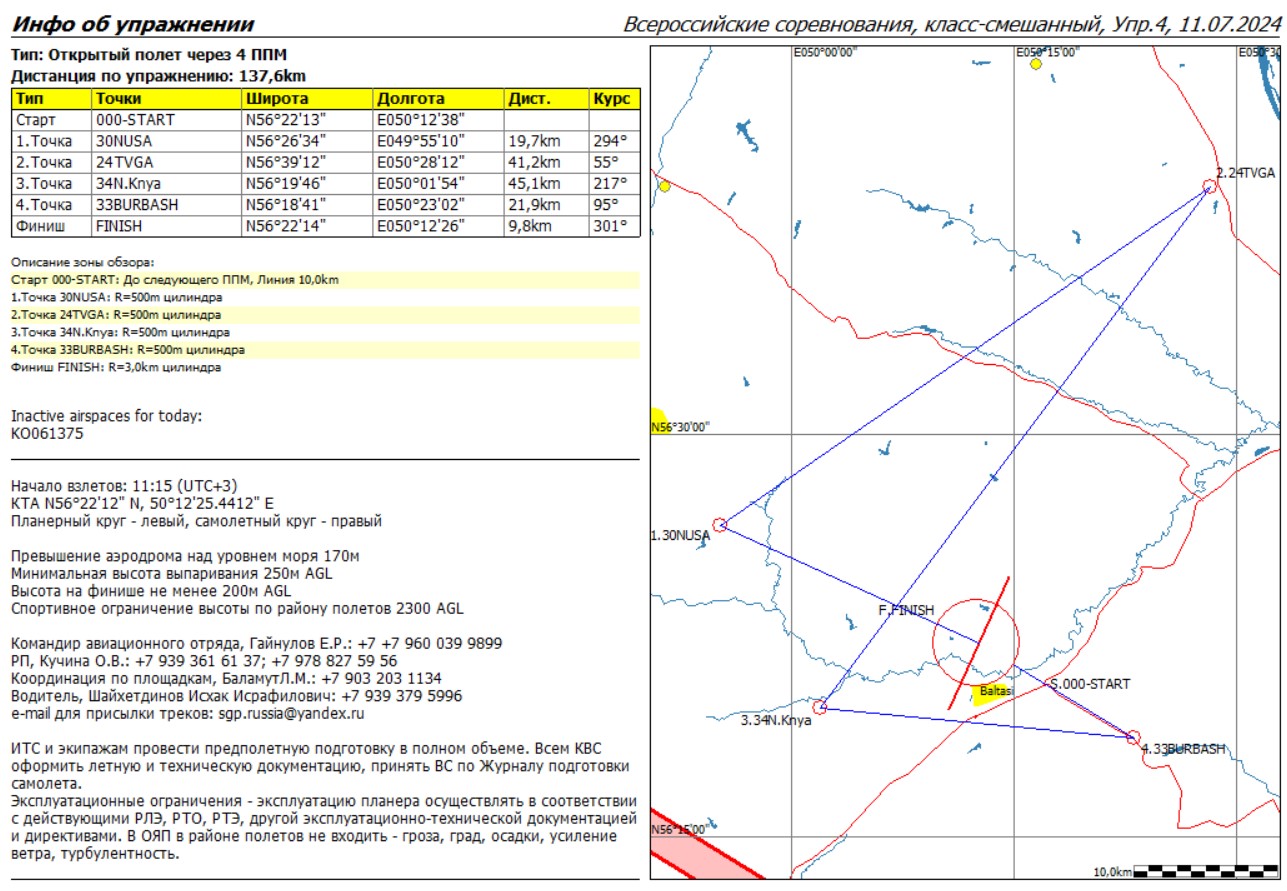The height and width of the screenshot is (891, 1287).
Task: Click the Курс column header
Action: [x=613, y=99]
